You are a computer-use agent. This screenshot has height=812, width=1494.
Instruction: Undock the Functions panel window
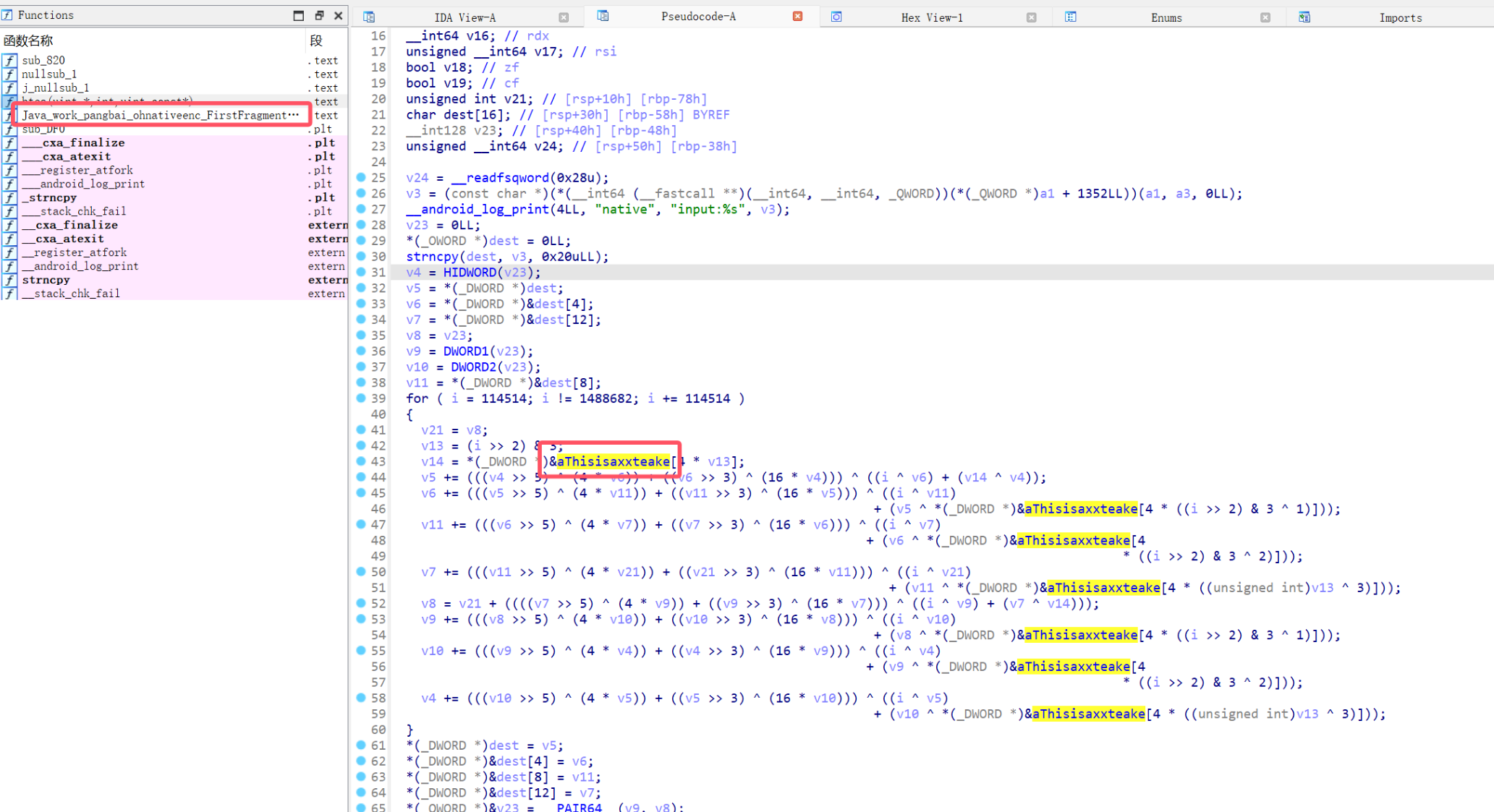319,15
